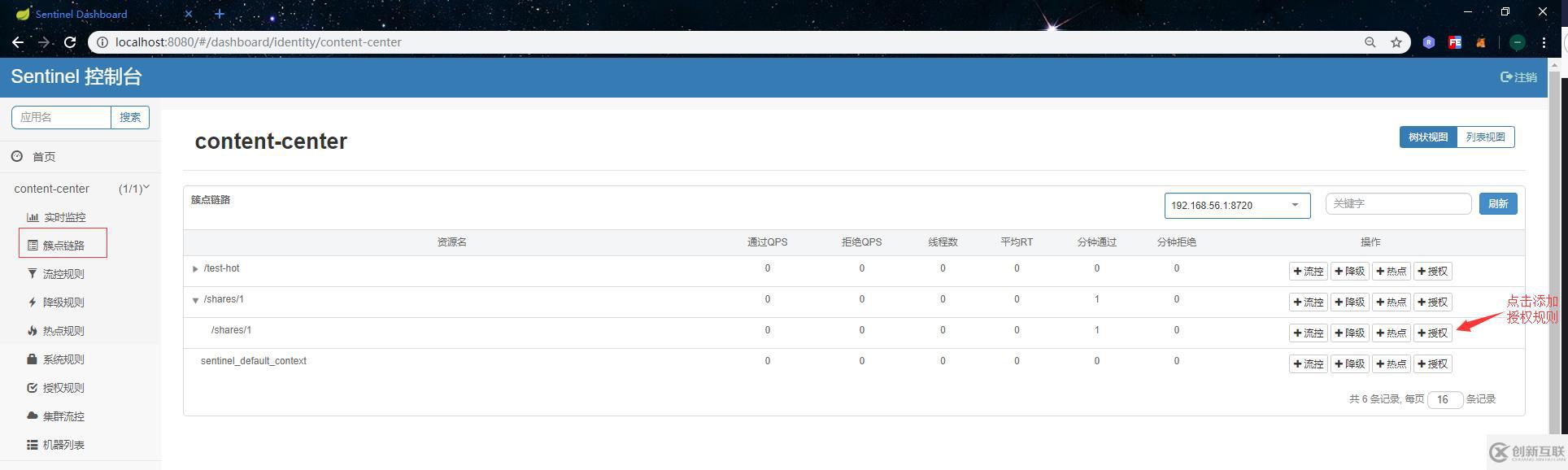This screenshot has width=1568, height=470.
Task: Click the red FE extension icon
Action: coord(1455,42)
